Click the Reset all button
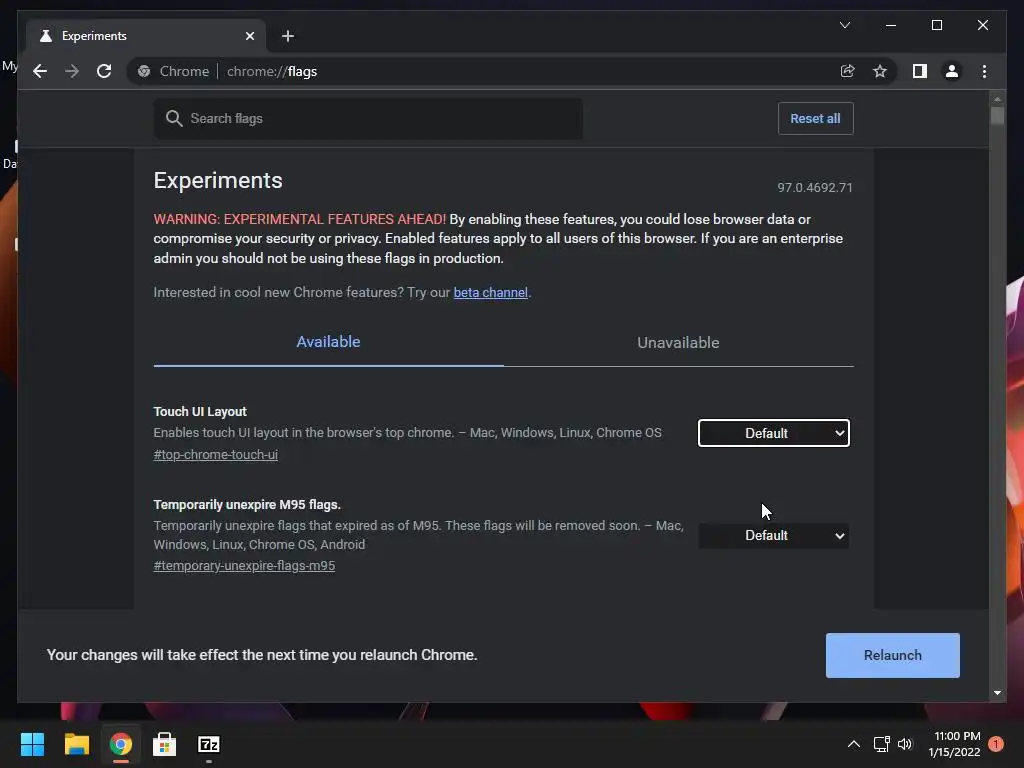 (x=815, y=118)
